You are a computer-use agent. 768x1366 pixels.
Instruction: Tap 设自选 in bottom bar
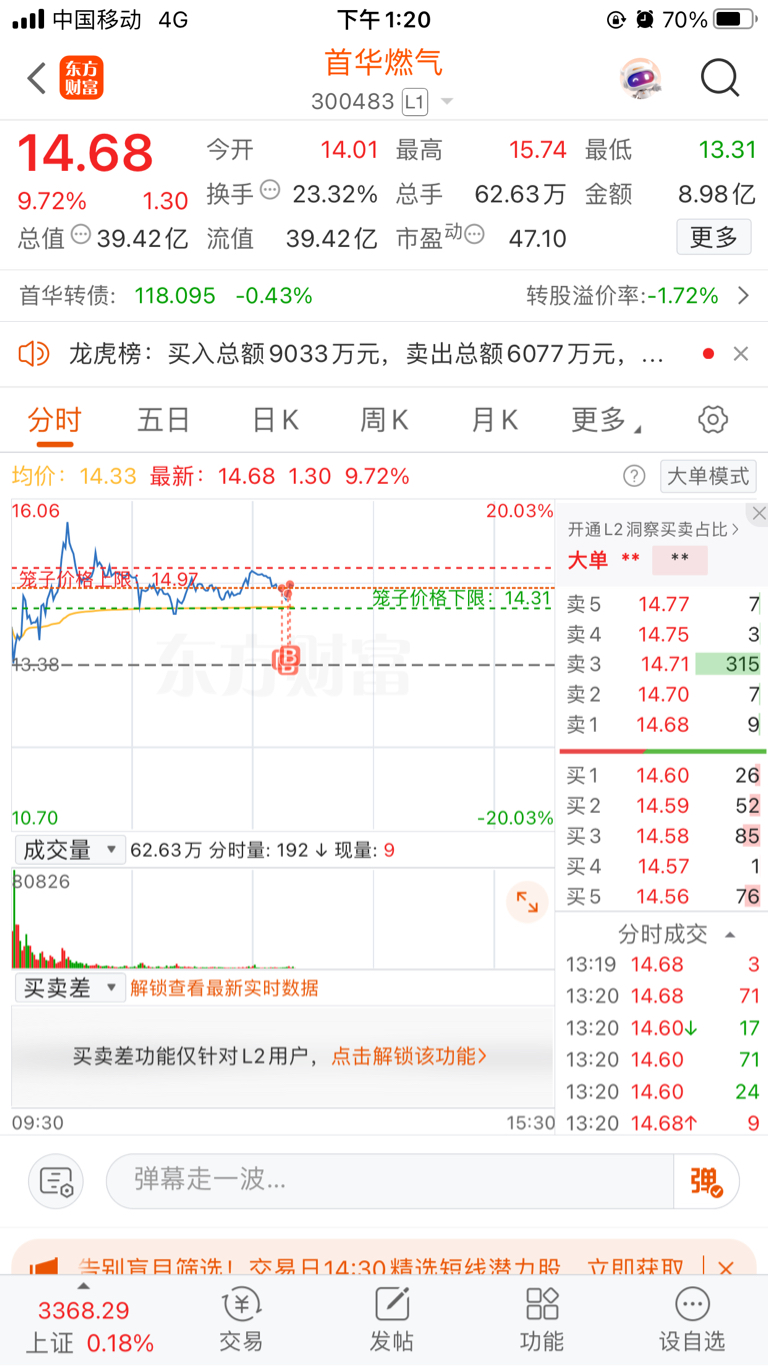point(692,1320)
